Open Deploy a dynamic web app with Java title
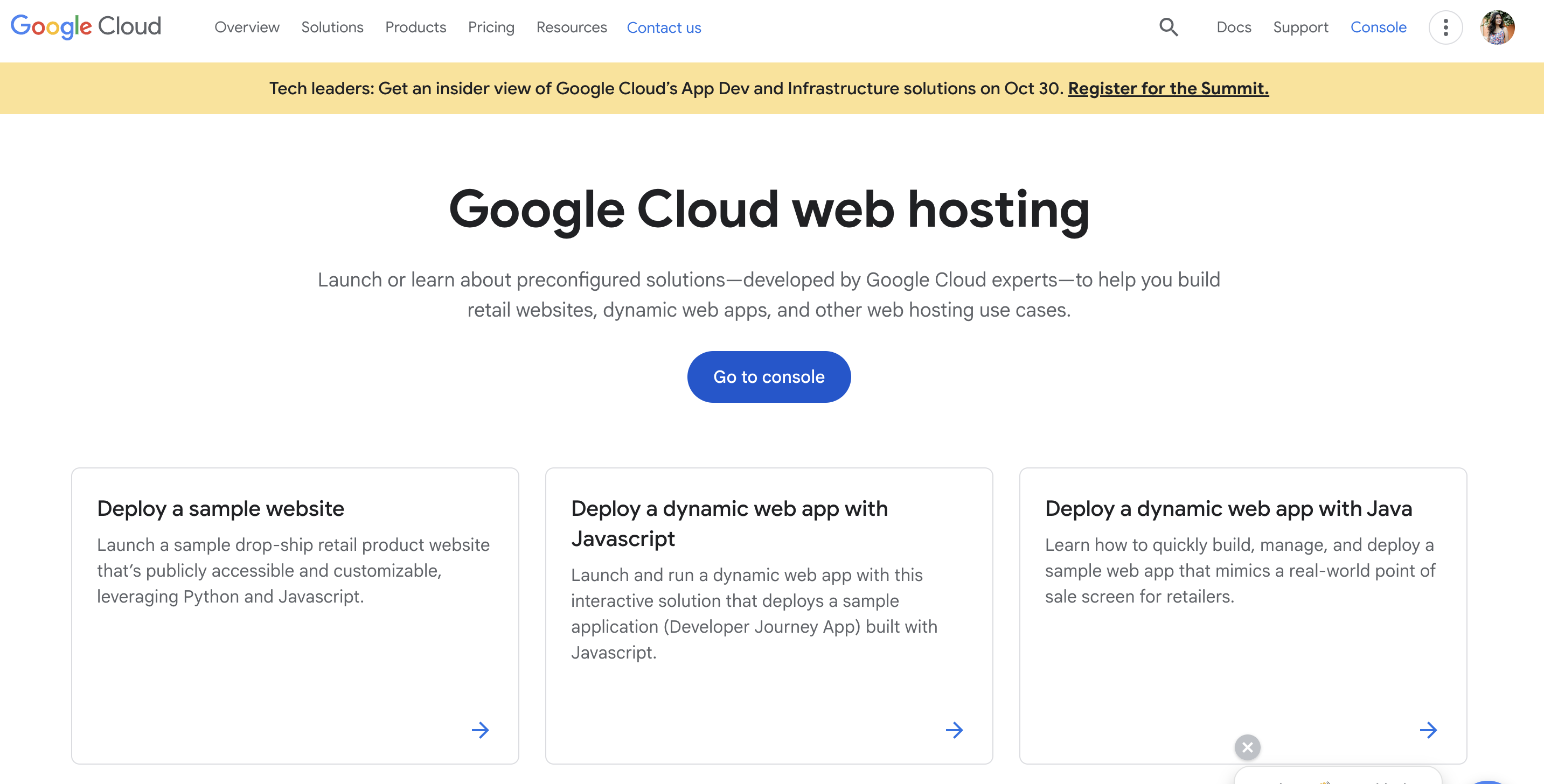 pyautogui.click(x=1228, y=508)
